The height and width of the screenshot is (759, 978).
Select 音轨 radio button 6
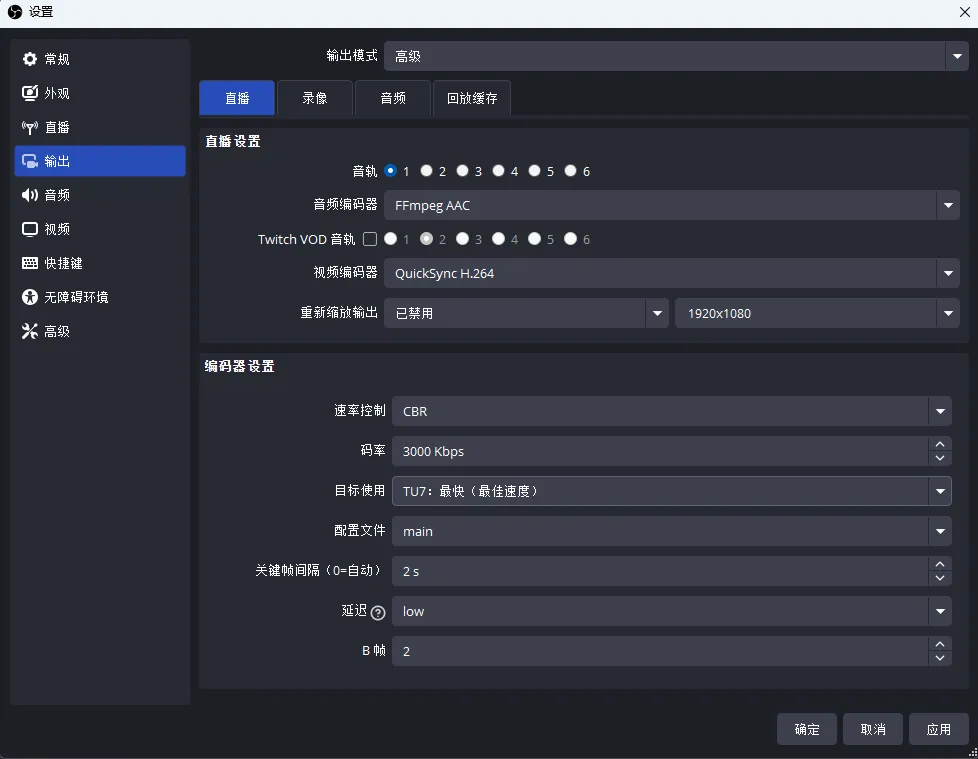[x=571, y=171]
